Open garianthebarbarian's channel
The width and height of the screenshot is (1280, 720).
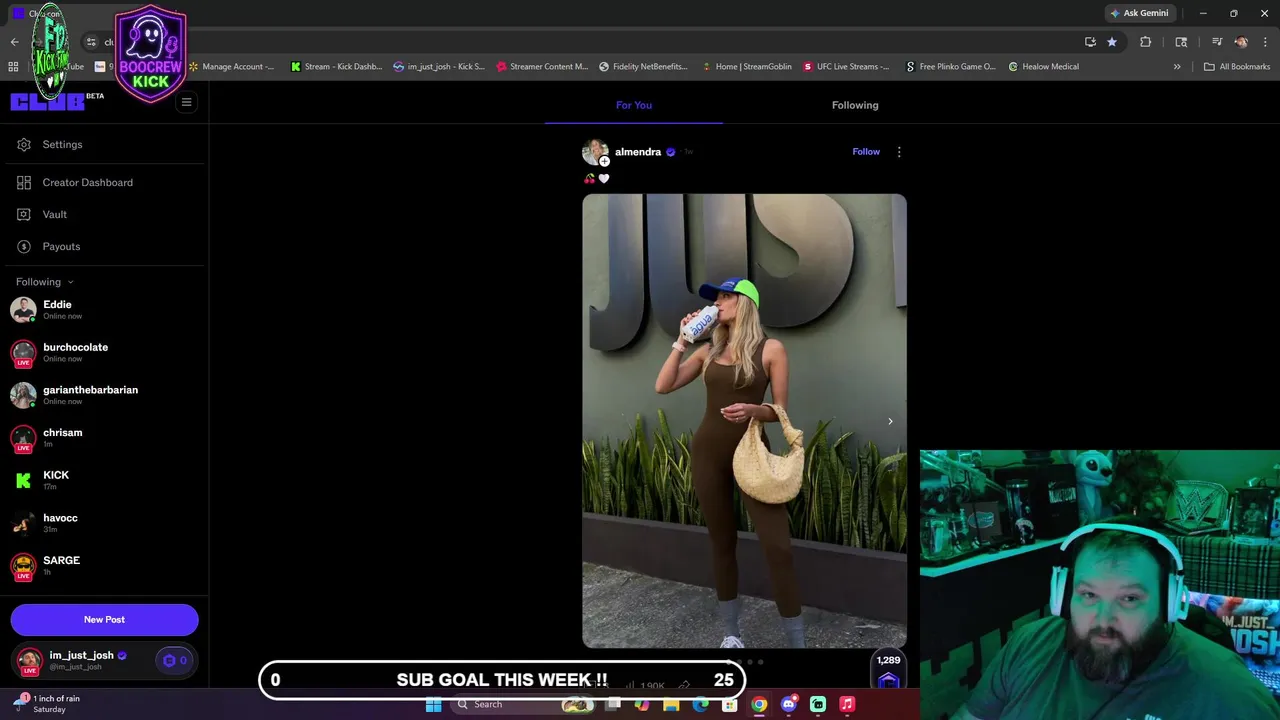(104, 395)
